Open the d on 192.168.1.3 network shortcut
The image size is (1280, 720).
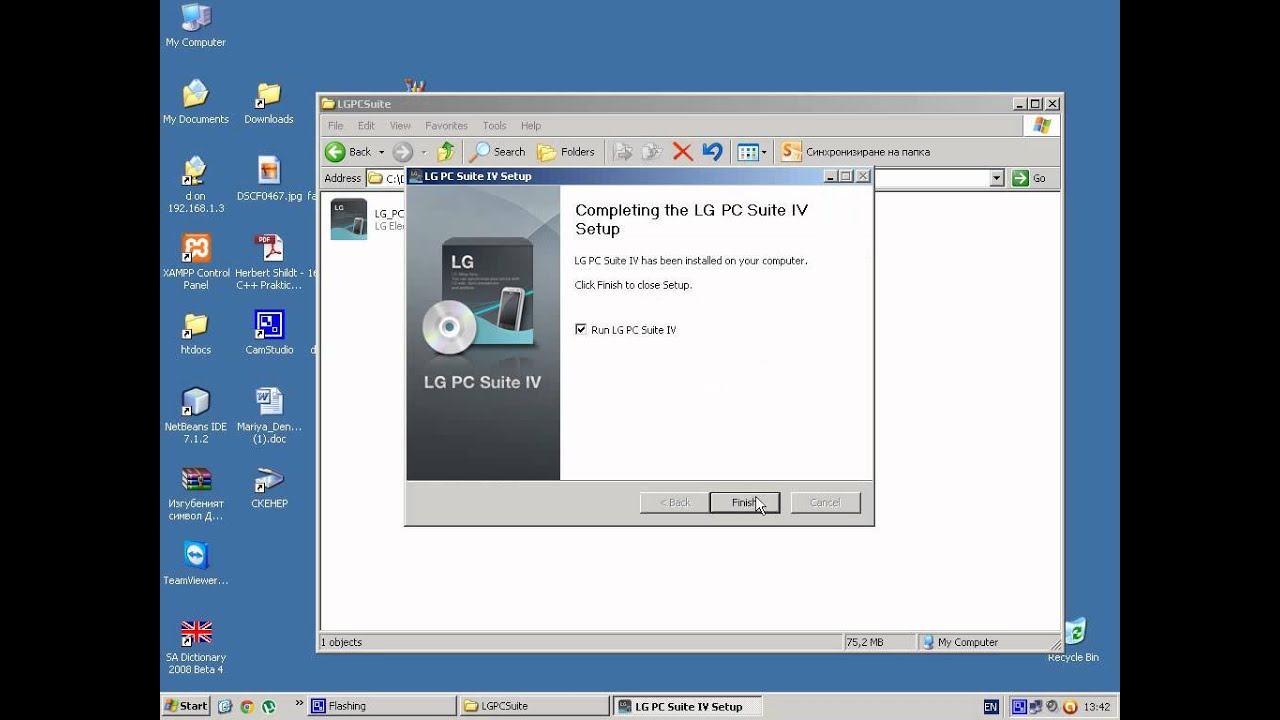pos(195,184)
